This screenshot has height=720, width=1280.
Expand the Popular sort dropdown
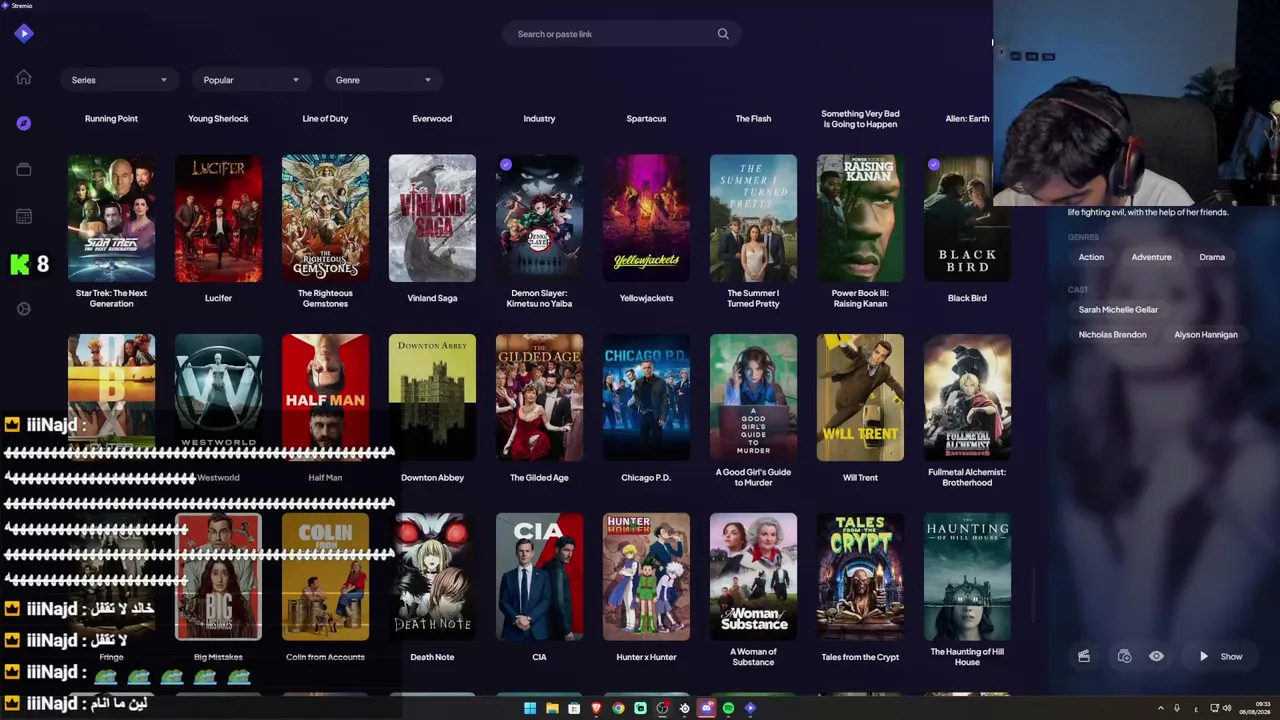(251, 80)
